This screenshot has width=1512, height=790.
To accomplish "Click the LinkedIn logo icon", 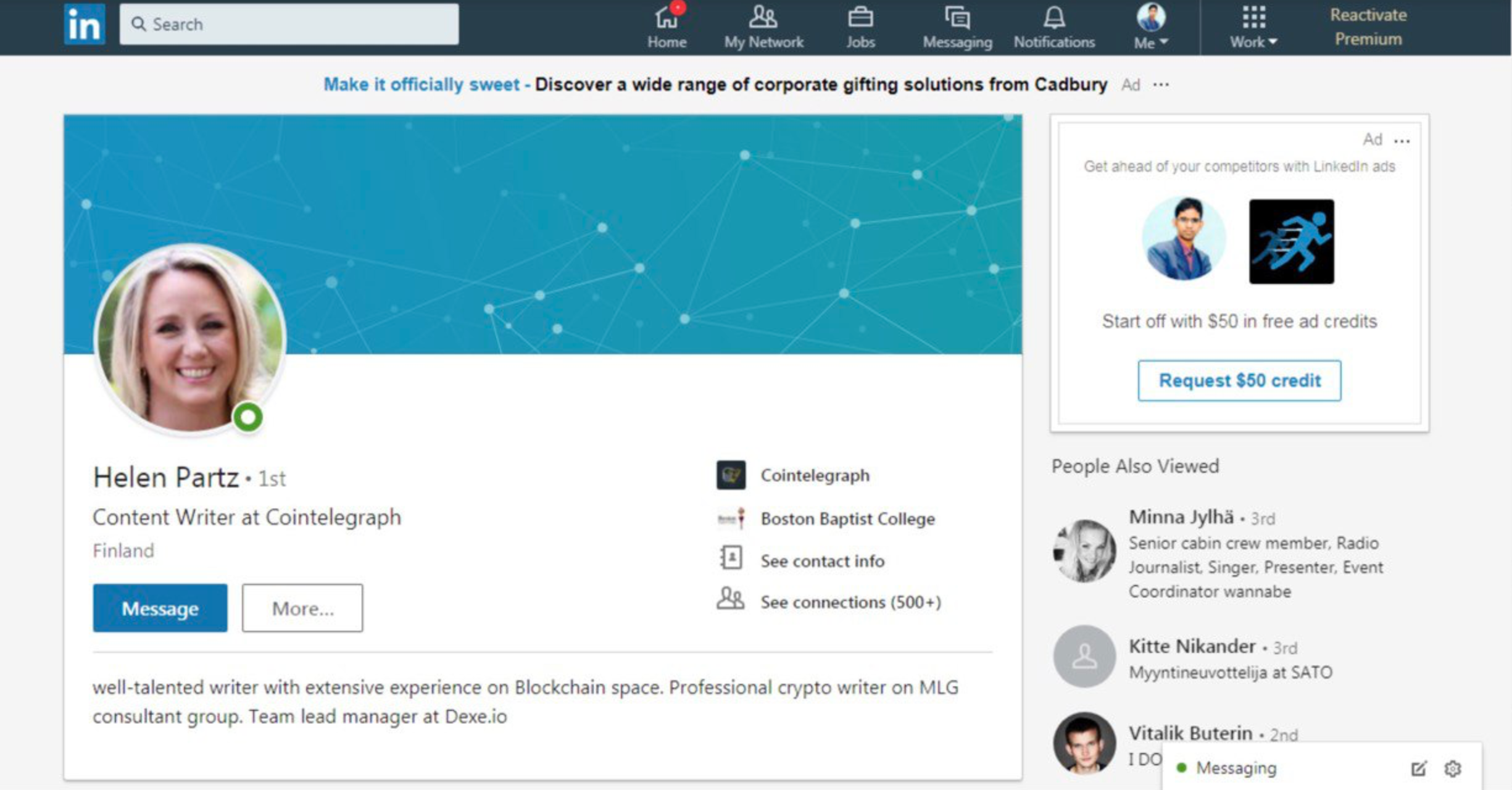I will (x=85, y=24).
